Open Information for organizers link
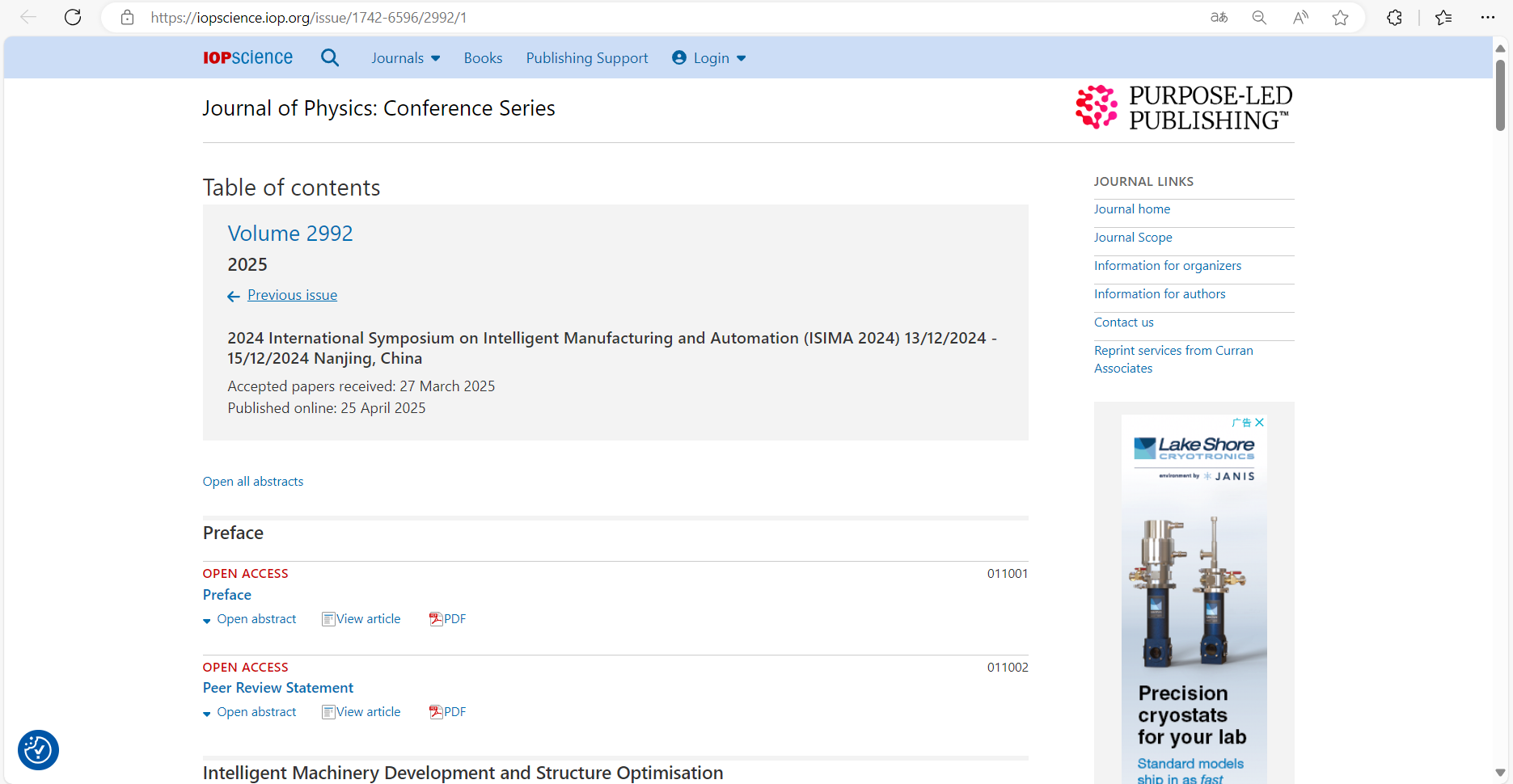Image resolution: width=1513 pixels, height=784 pixels. tap(1168, 266)
